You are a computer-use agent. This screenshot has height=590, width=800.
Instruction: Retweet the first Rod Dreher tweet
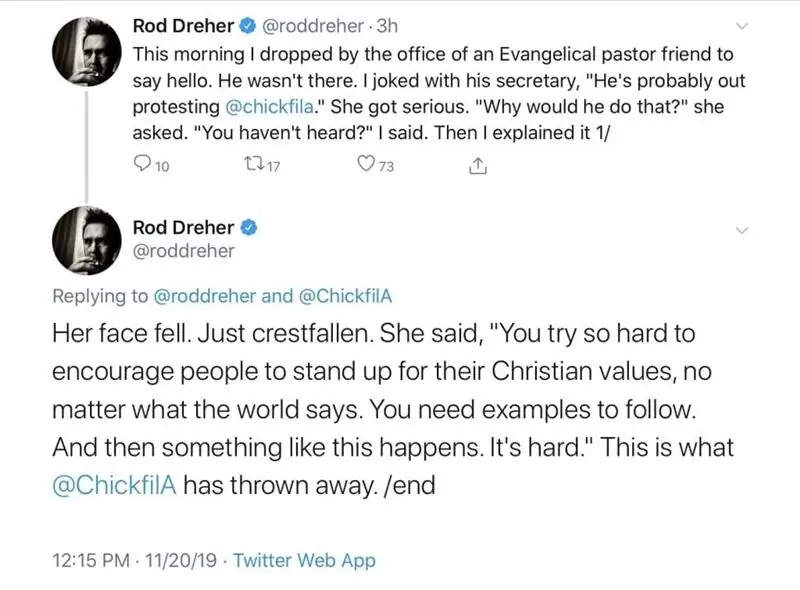[255, 167]
